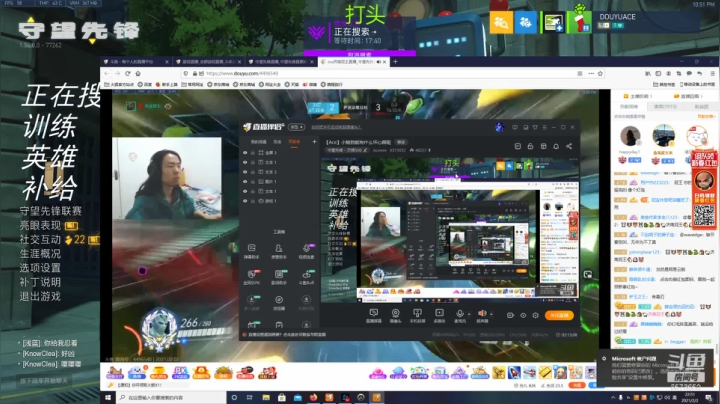Edit stream category with pencil icon

click(366, 150)
